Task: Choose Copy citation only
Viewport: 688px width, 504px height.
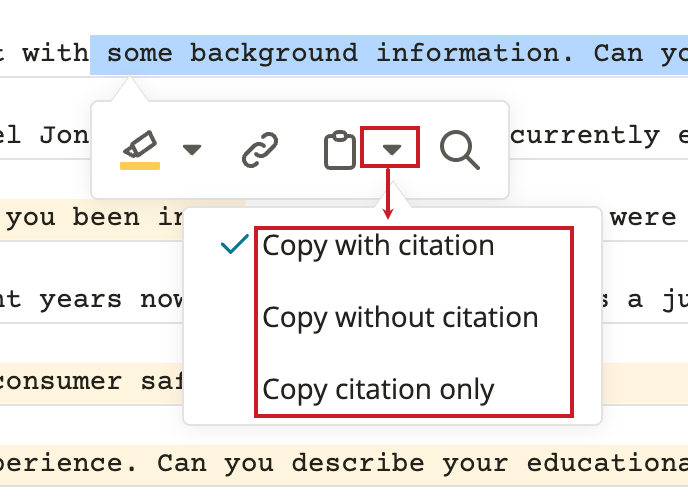Action: point(378,390)
